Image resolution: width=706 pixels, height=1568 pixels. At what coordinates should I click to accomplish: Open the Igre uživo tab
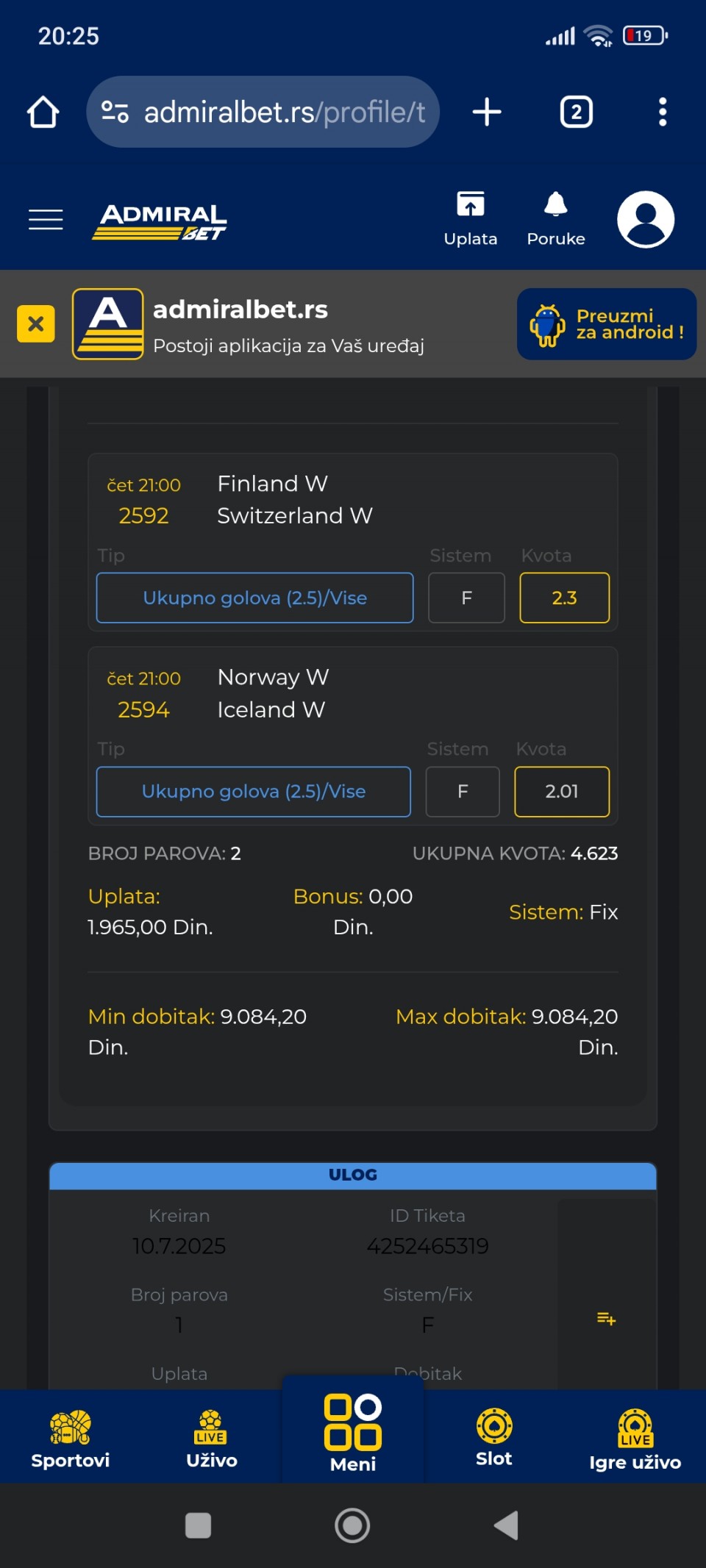[x=635, y=1439]
